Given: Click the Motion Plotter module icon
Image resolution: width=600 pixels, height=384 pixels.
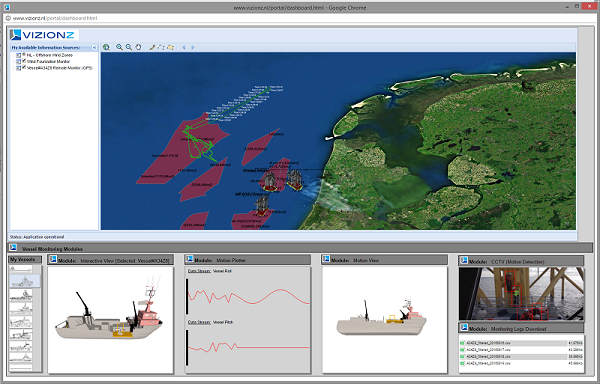Looking at the screenshot, I should pyautogui.click(x=189, y=260).
